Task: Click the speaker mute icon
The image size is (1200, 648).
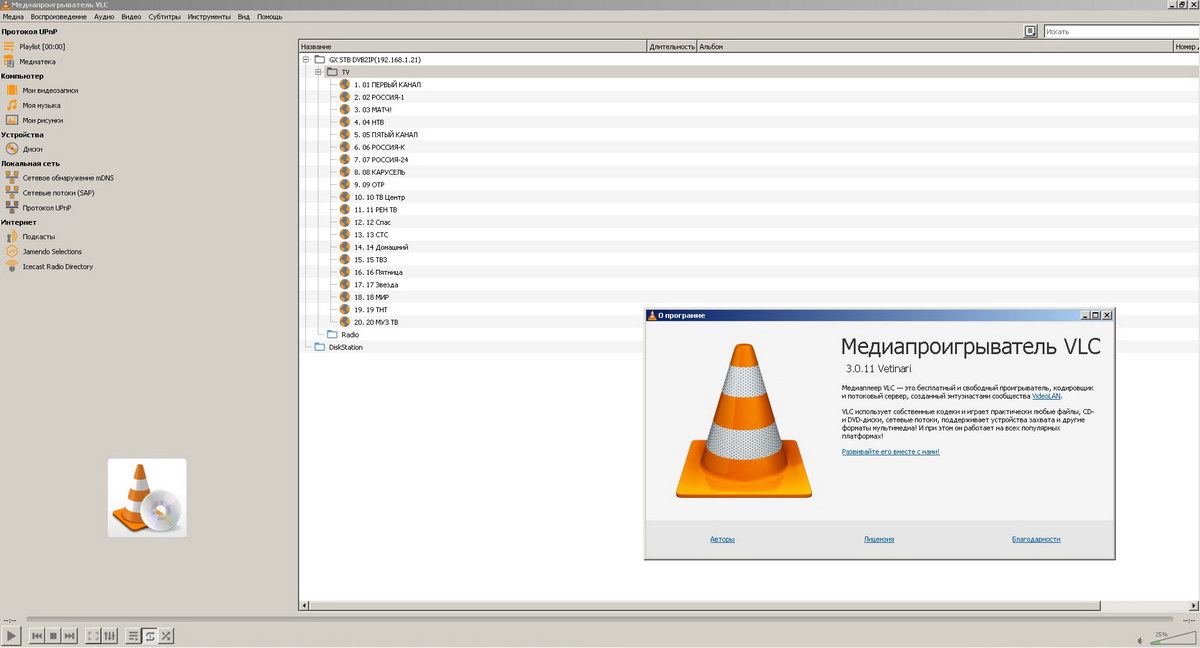Action: 1141,639
